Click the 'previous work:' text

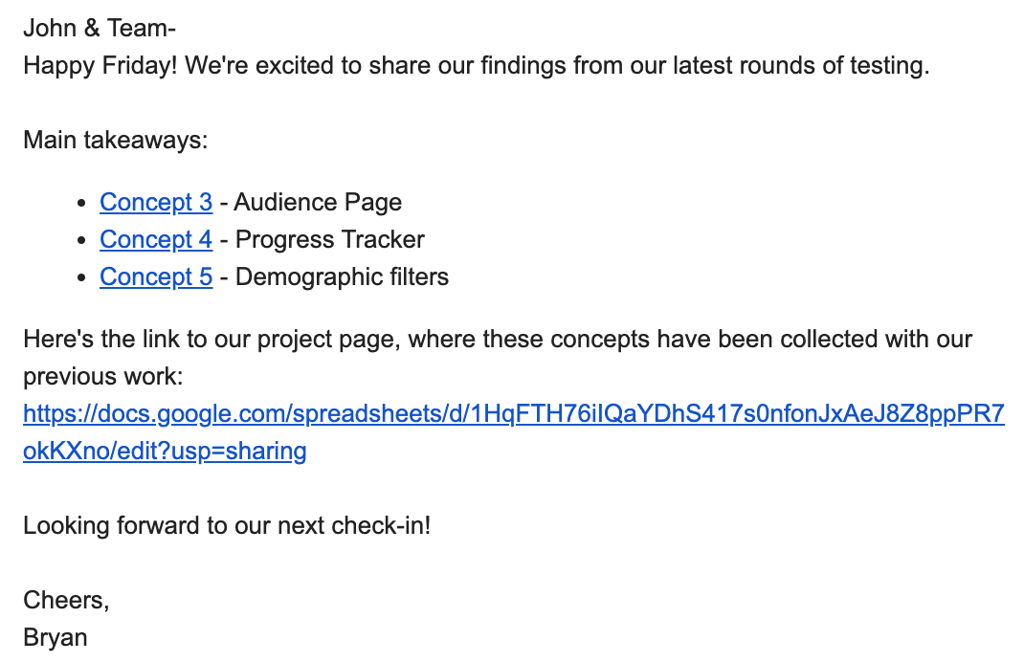coord(103,377)
